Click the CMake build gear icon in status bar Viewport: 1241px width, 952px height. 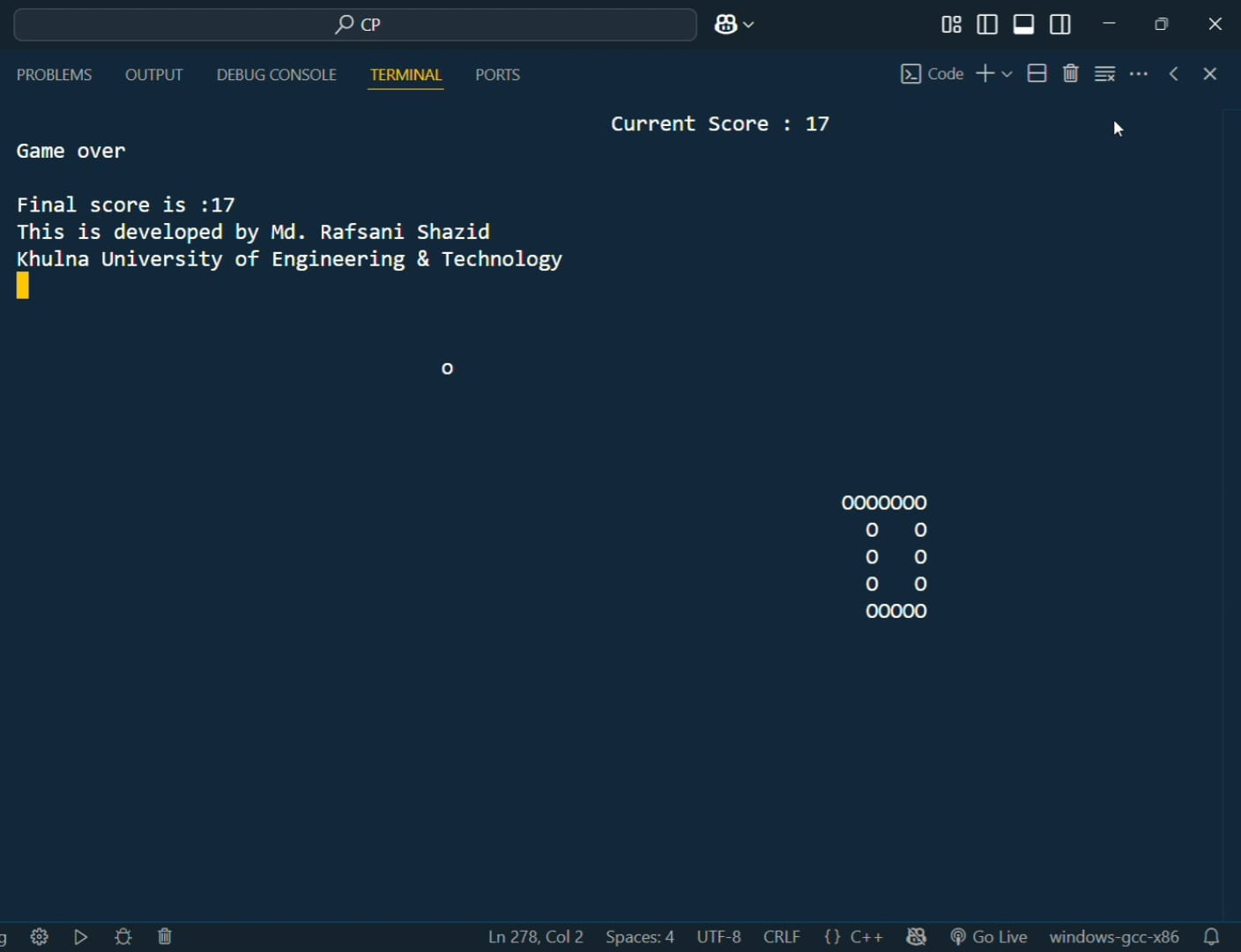[39, 937]
